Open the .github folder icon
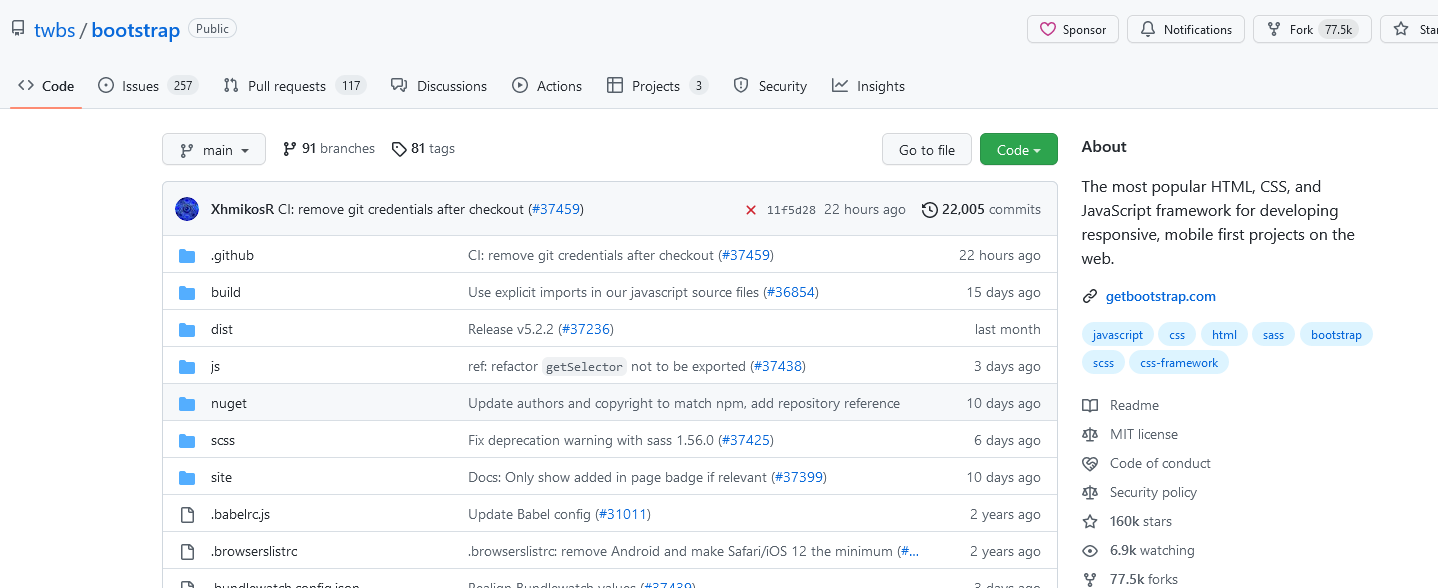Screen dimensions: 1438x588 187,255
